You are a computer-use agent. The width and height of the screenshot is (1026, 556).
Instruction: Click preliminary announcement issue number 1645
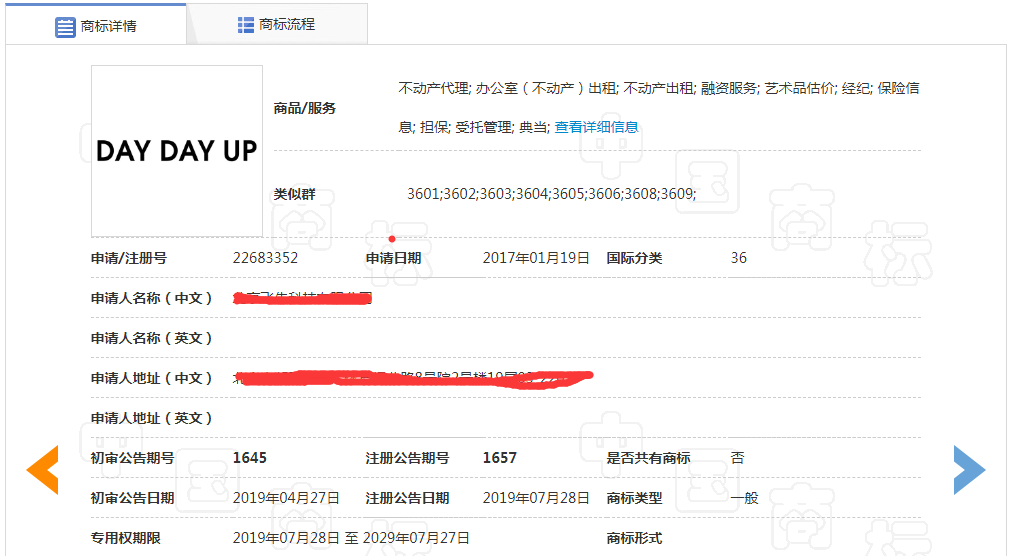(x=249, y=458)
